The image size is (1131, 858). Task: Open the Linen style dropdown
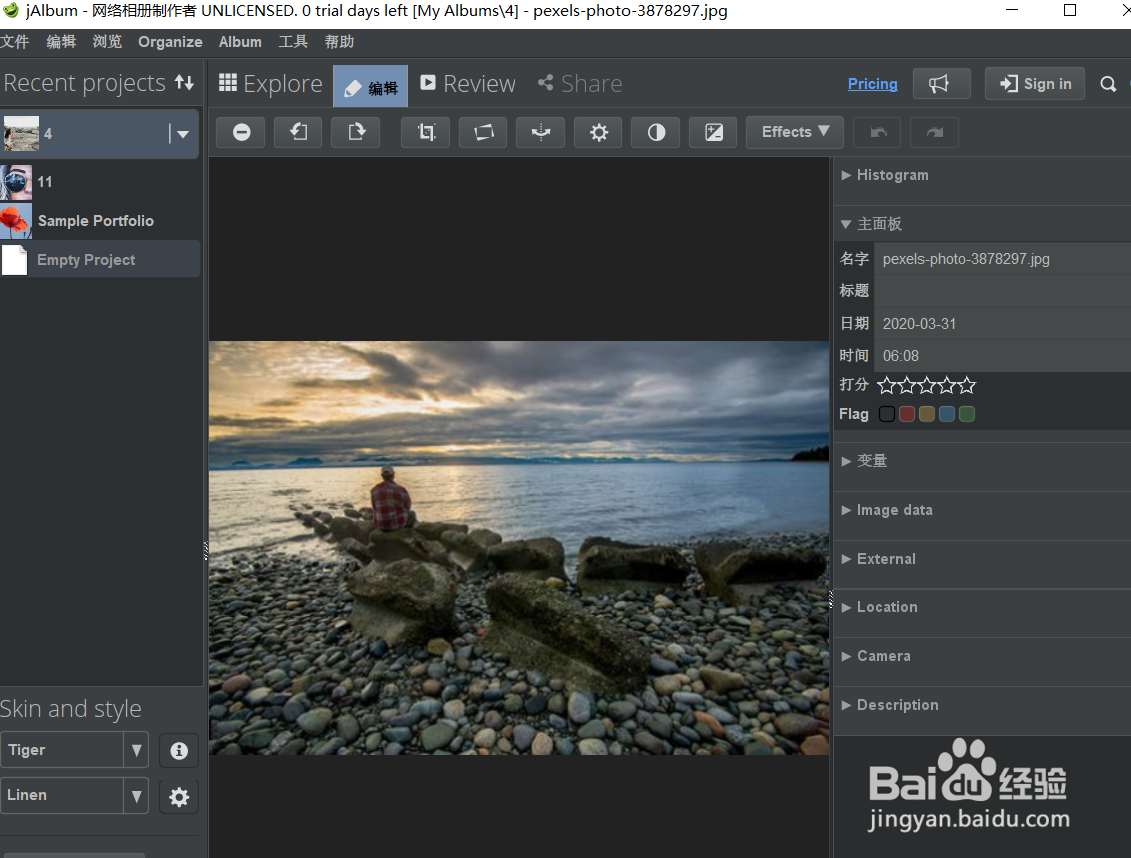[136, 796]
